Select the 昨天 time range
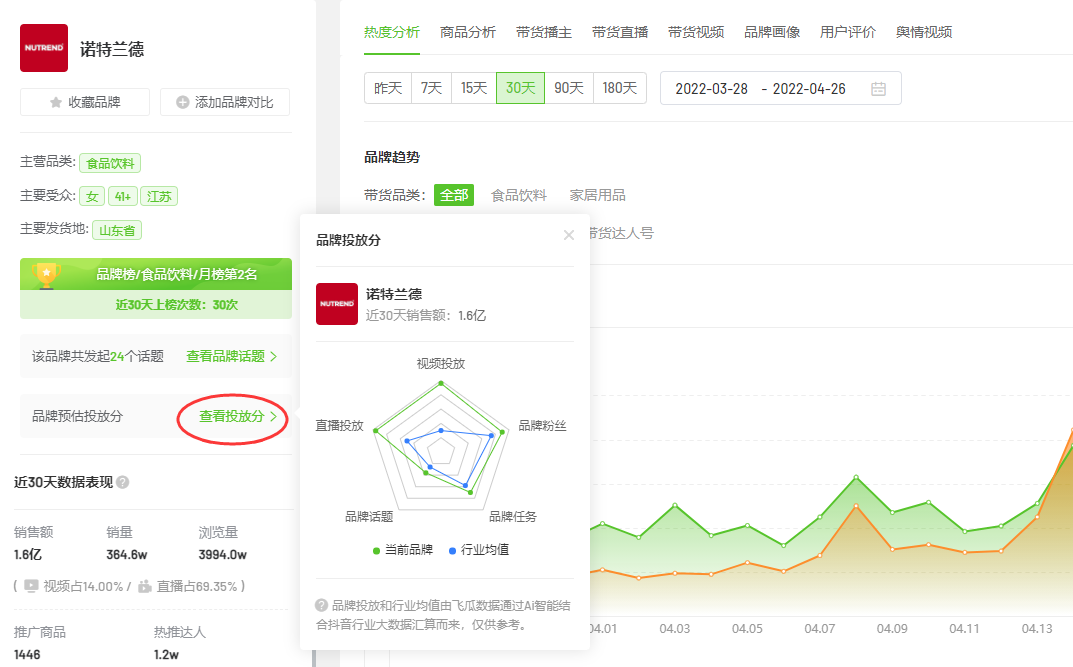This screenshot has height=667, width=1073. [x=388, y=88]
